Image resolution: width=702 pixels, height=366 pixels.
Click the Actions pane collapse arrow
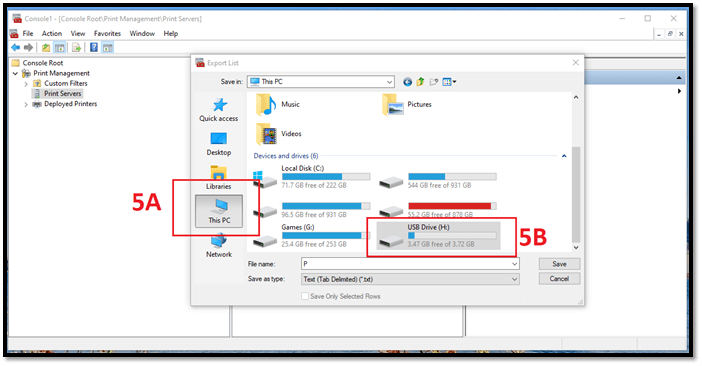point(679,78)
